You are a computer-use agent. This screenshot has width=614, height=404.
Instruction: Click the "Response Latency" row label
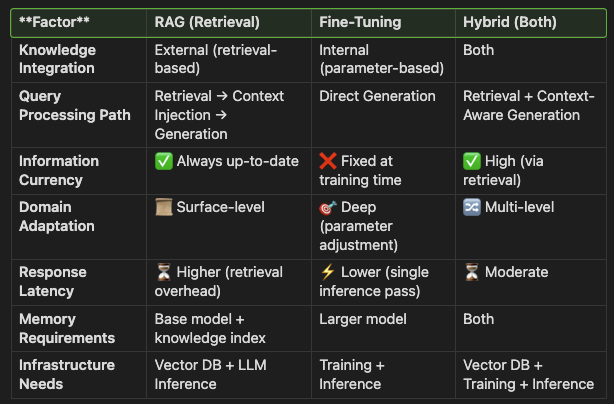tap(53, 282)
